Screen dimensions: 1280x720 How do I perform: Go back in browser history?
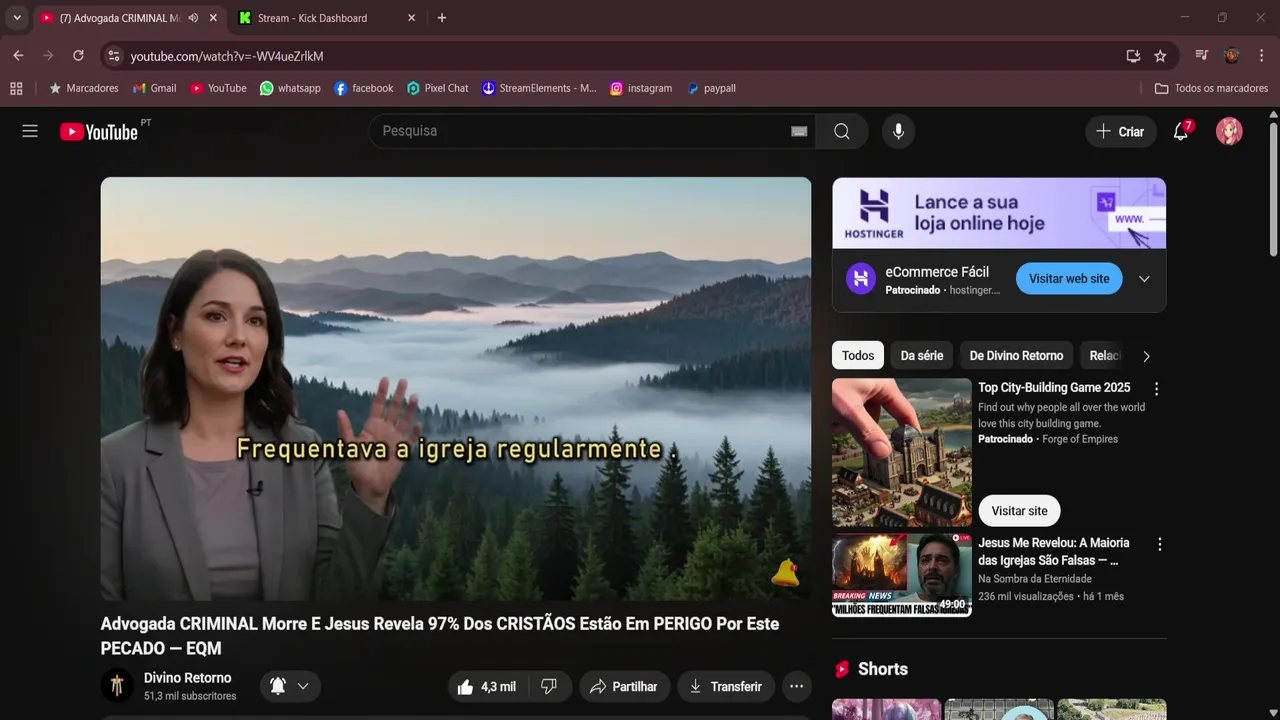(18, 56)
